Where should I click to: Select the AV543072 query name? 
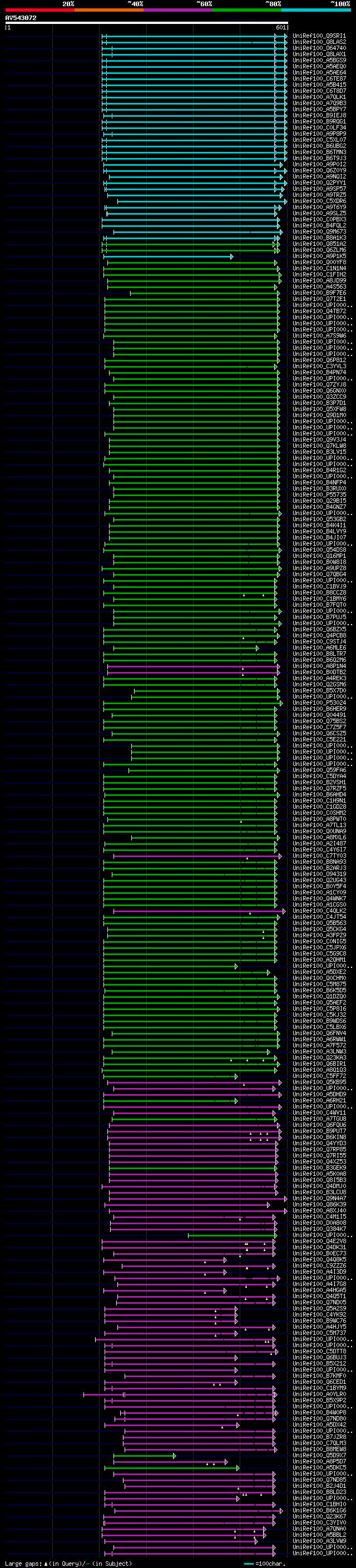point(21,18)
